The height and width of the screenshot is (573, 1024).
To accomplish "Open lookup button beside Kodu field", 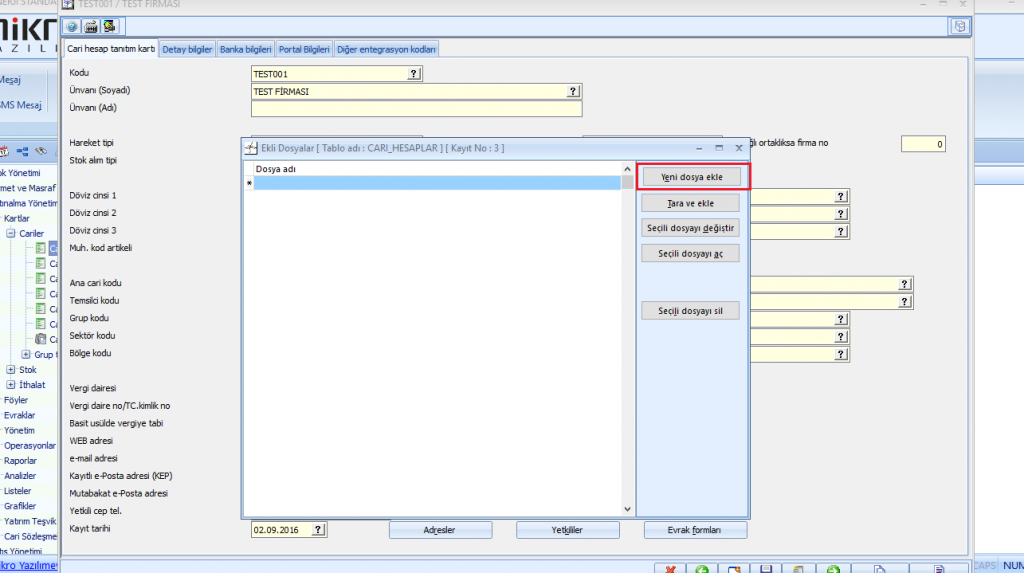I will coord(415,74).
